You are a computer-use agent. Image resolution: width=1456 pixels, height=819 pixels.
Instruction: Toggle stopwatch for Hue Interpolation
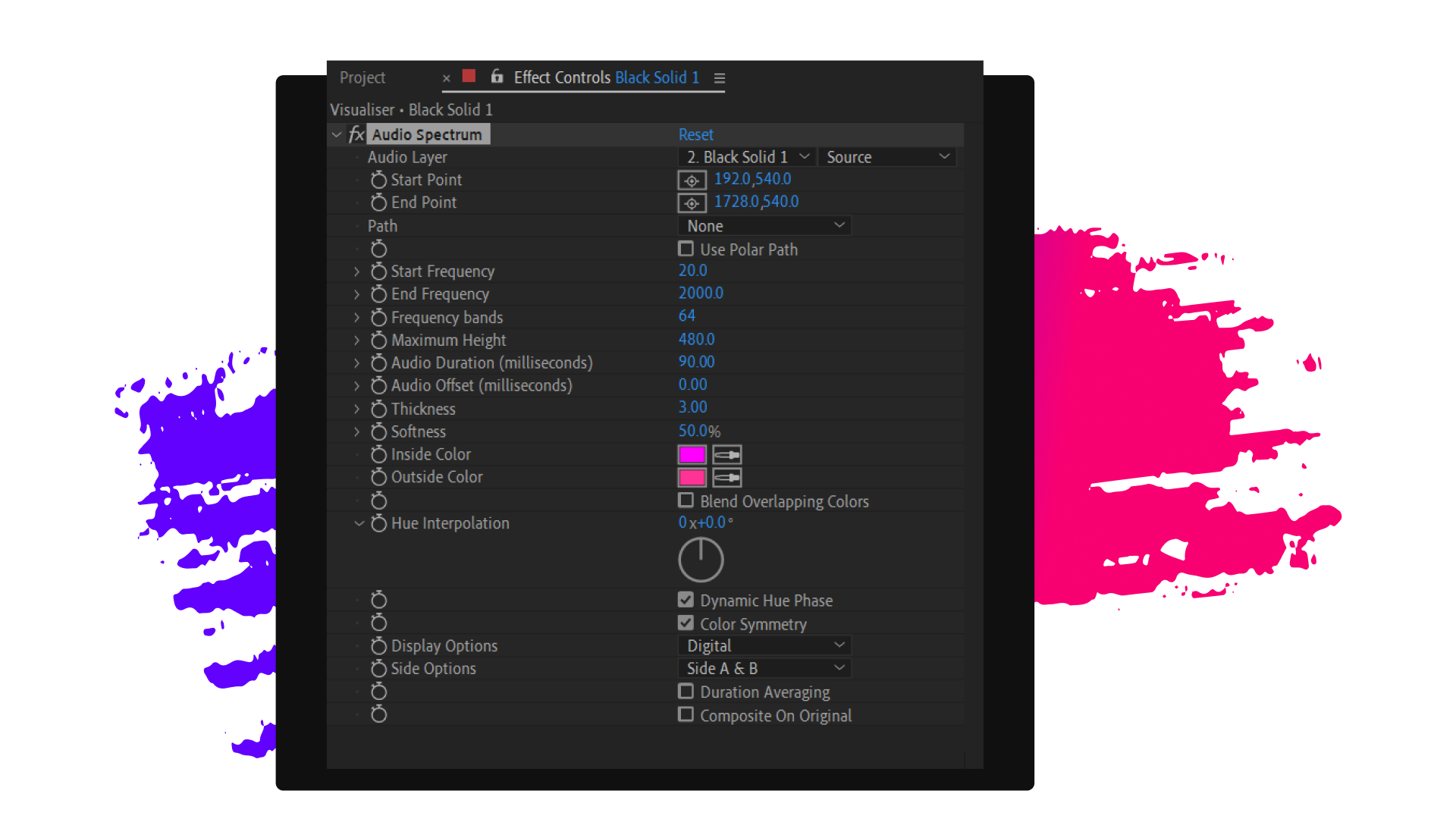click(378, 523)
